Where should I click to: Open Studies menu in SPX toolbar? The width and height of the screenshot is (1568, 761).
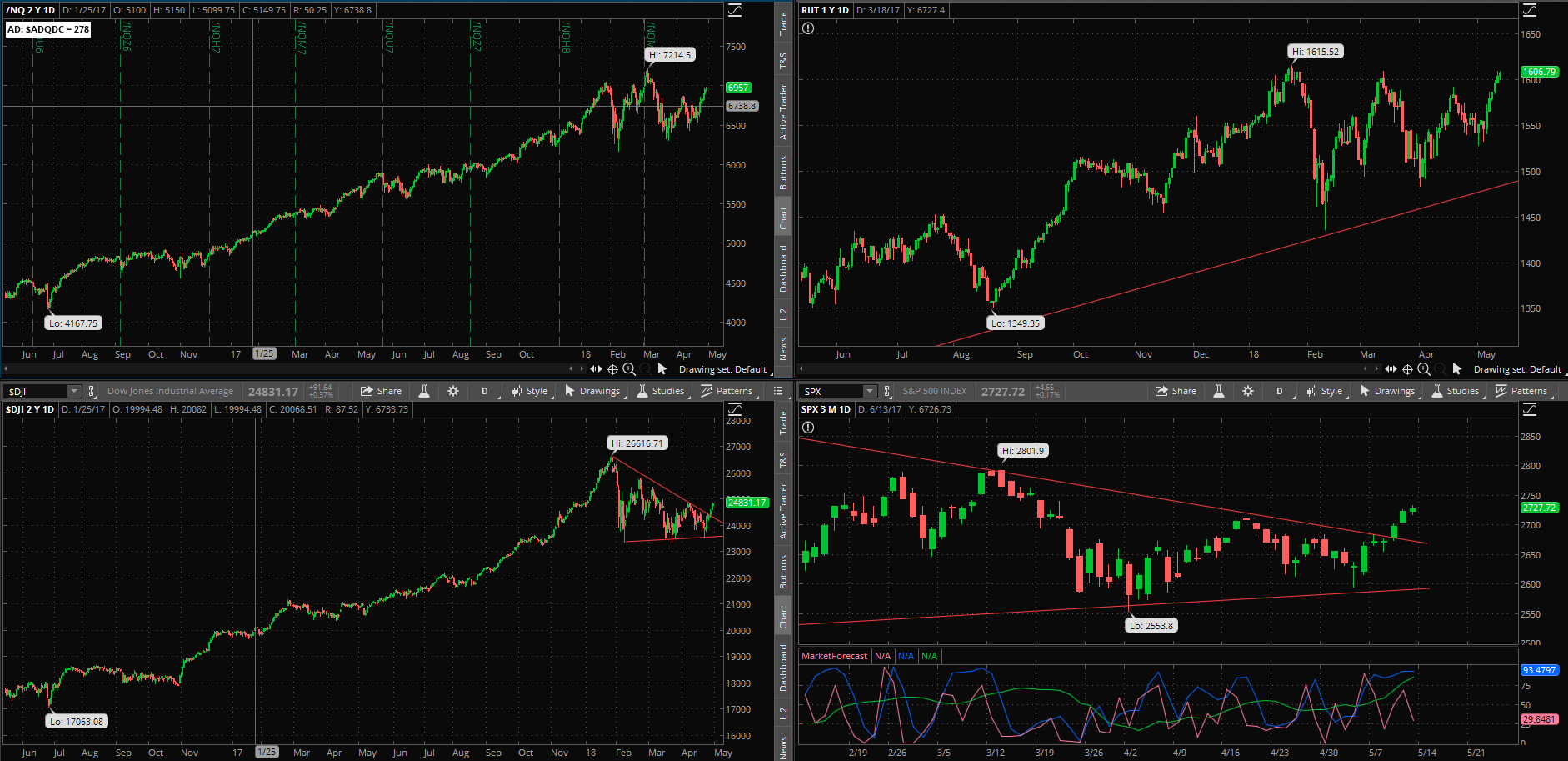tap(1456, 391)
